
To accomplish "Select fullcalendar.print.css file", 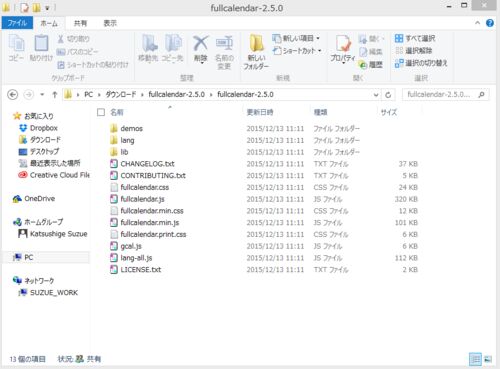I will click(148, 234).
